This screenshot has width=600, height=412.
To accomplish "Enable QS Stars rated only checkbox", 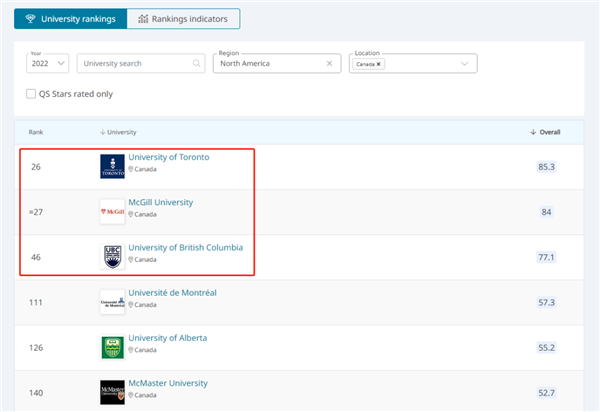I will [x=31, y=94].
